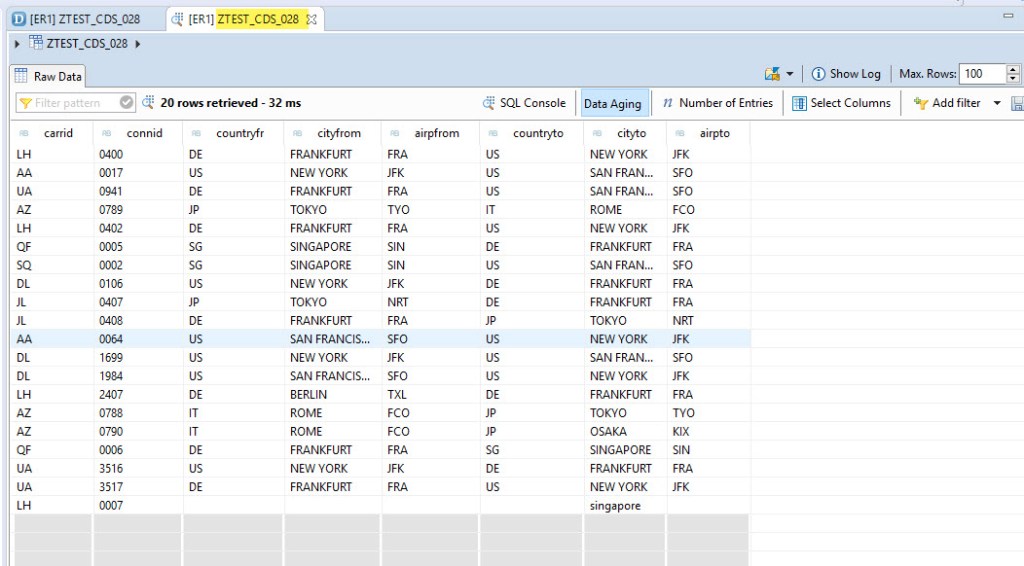Increase Max. Rows with up stepper arrow
Viewport: 1024px width, 566px height.
click(1012, 69)
